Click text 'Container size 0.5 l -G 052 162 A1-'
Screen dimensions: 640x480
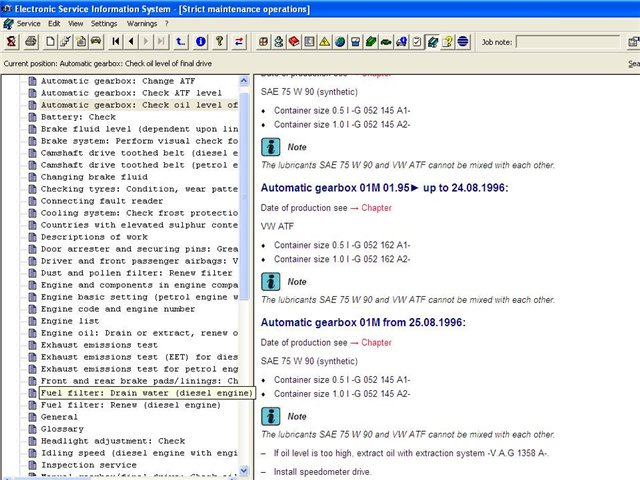point(342,245)
